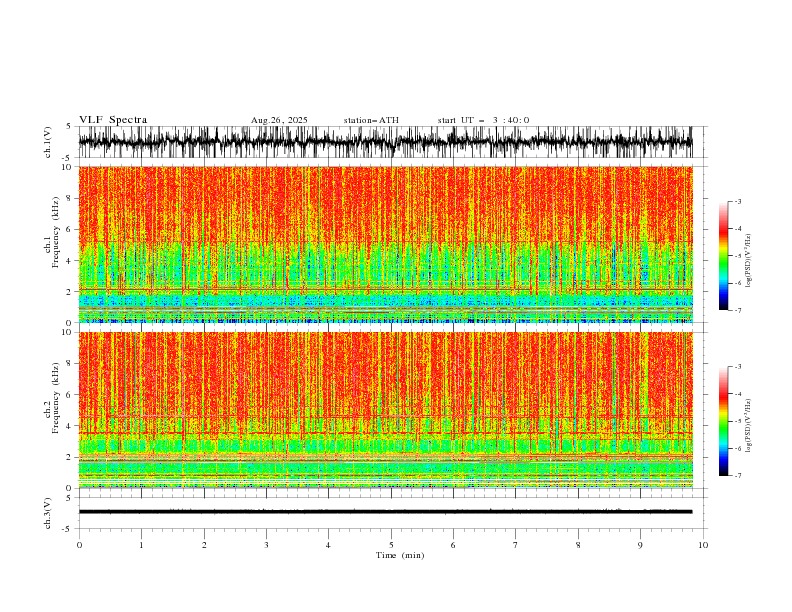Screen dimensions: 792x612
Task: Click the 'start UT = 3 :40: 0' text
Action: click(x=483, y=120)
